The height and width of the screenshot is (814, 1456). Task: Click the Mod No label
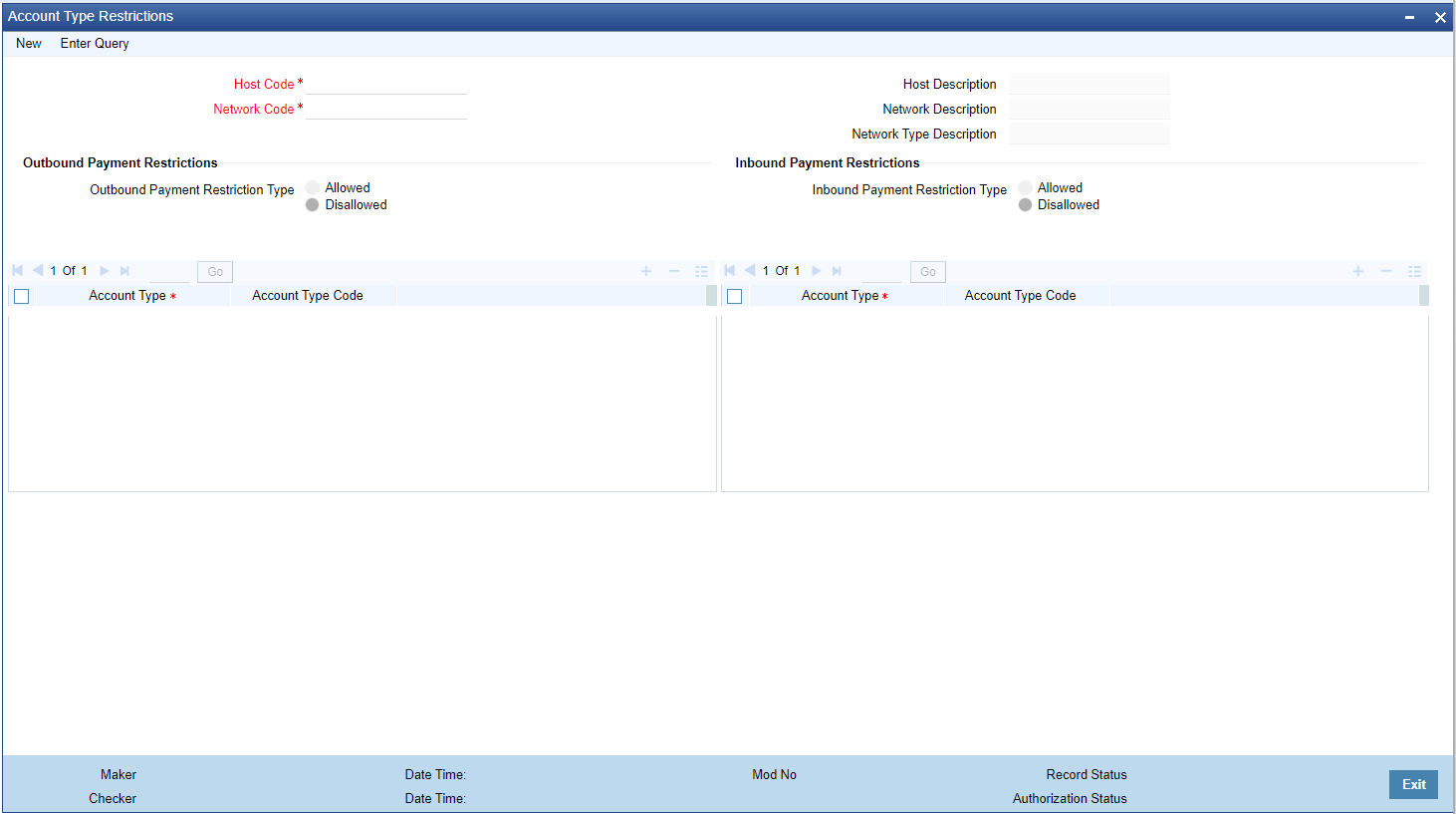[x=775, y=775]
